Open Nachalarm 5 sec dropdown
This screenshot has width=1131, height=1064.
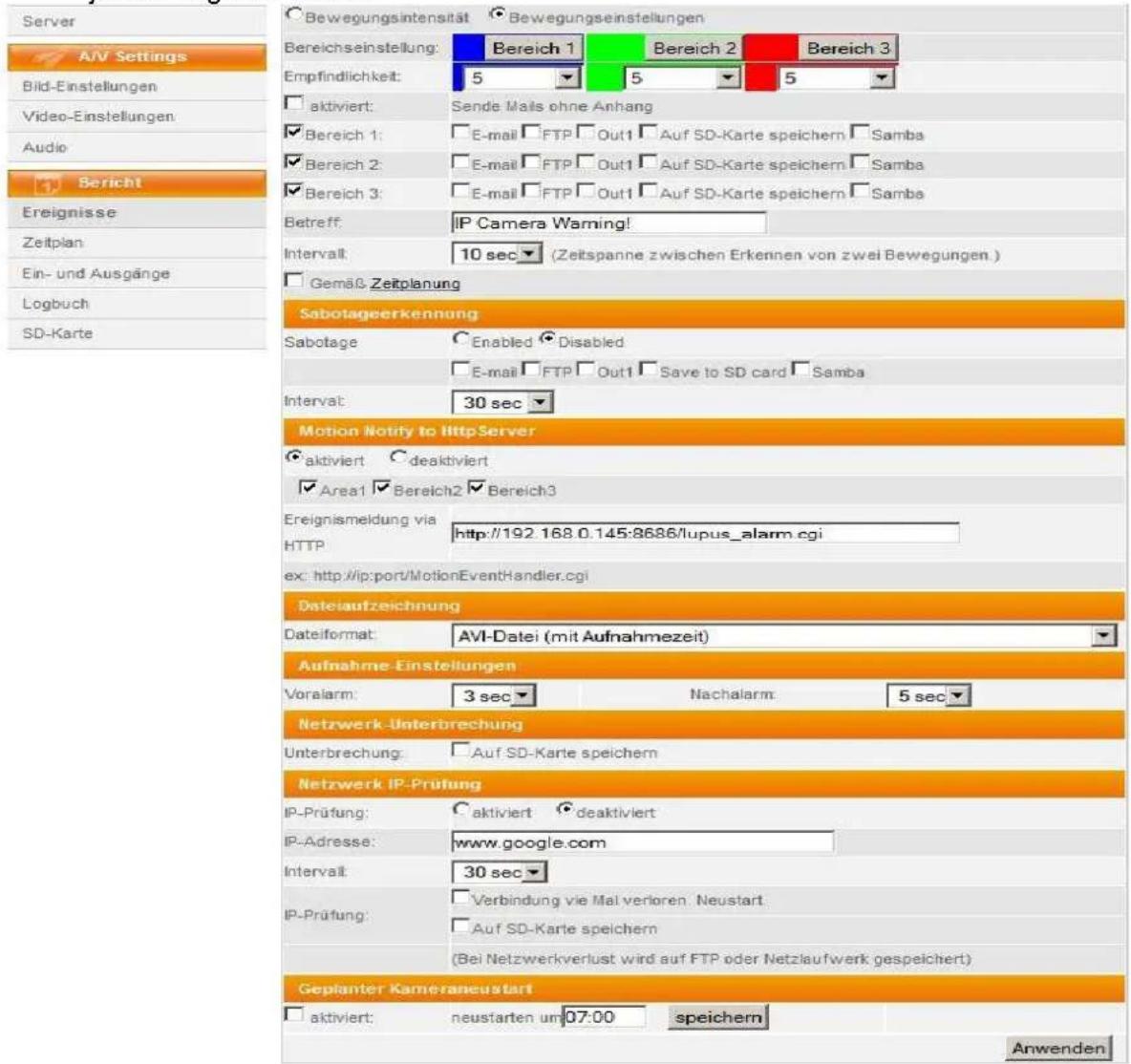pos(929,696)
